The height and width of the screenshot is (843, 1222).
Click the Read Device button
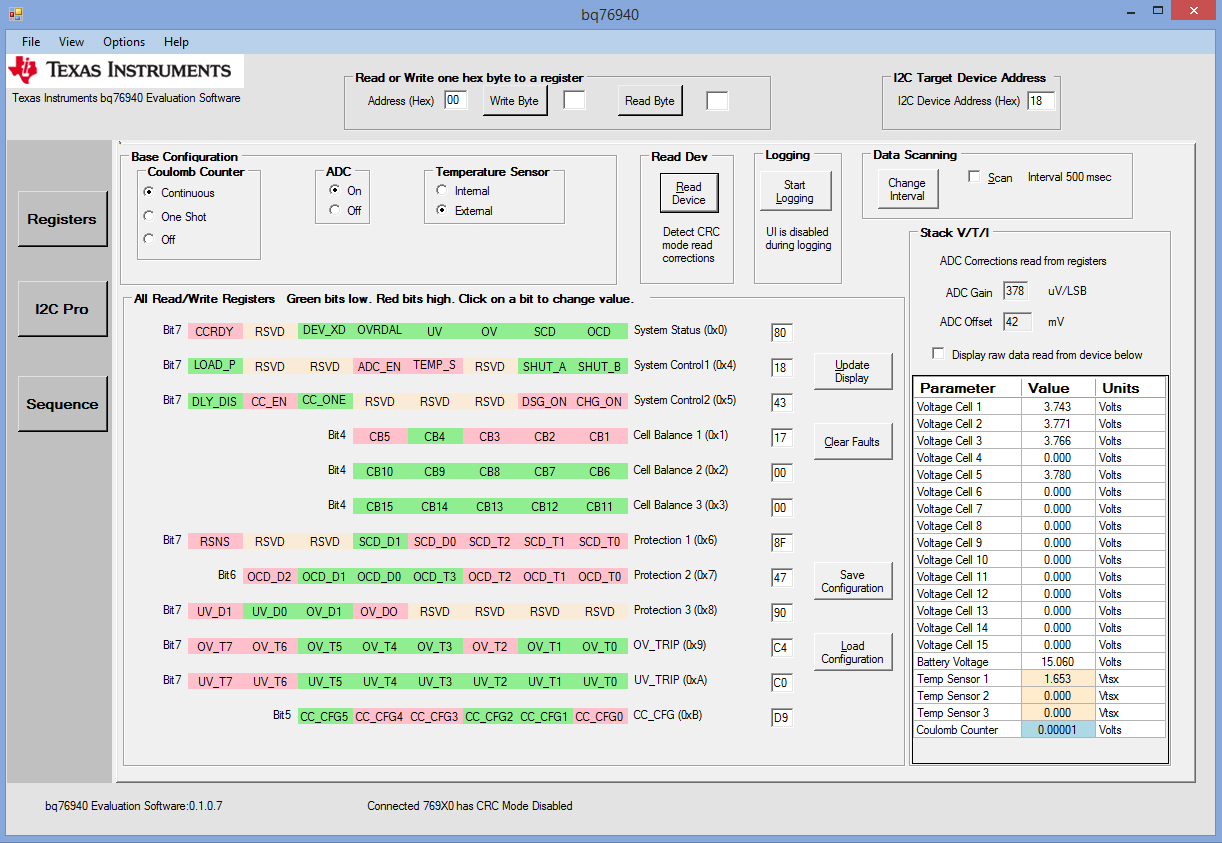point(689,193)
